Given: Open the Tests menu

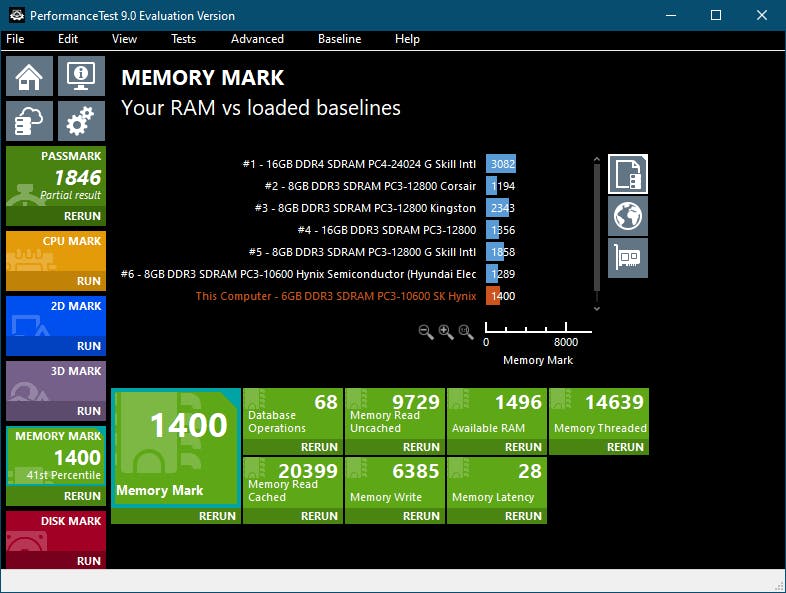Looking at the screenshot, I should tap(183, 39).
